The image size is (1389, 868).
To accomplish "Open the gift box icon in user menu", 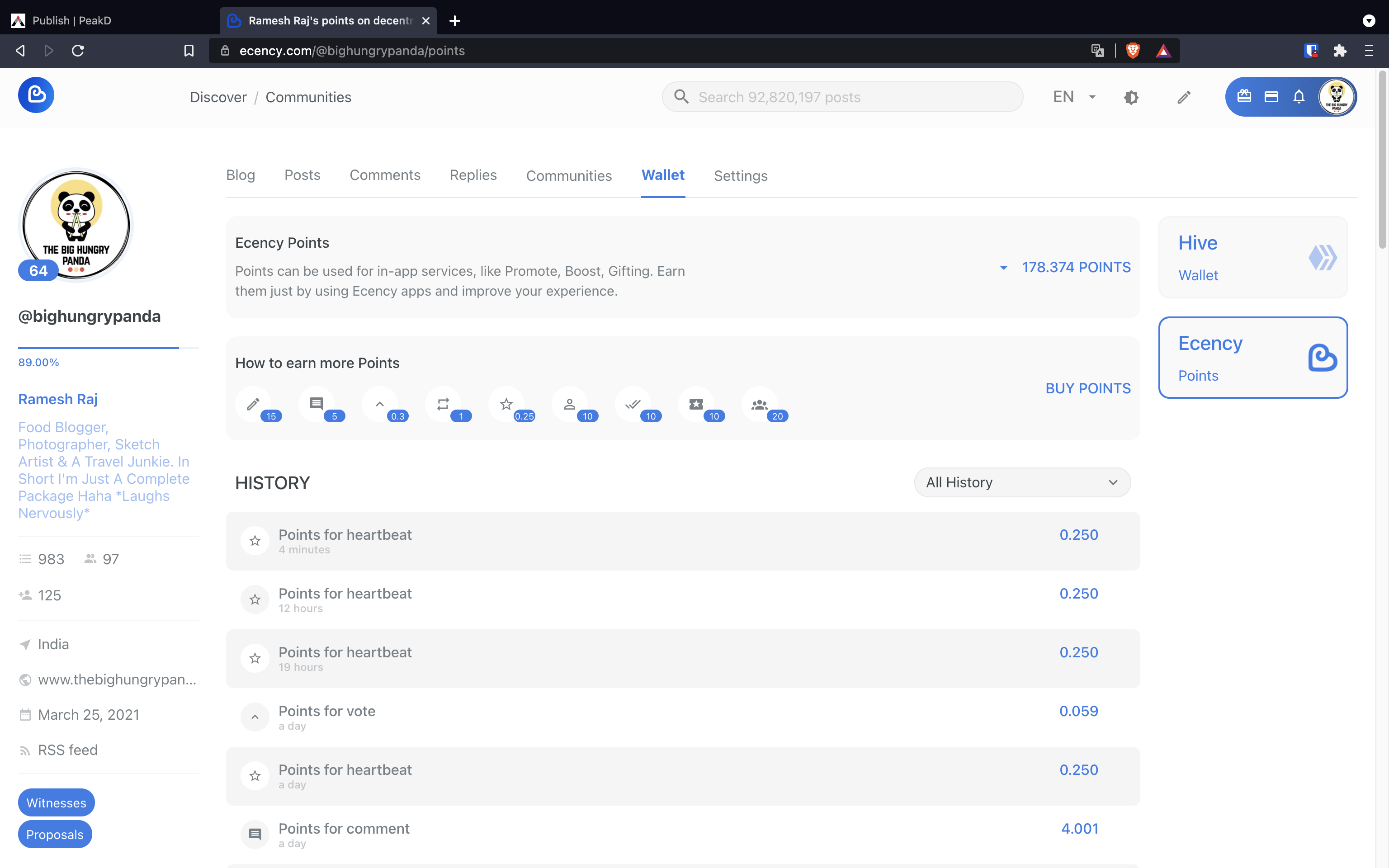I will pyautogui.click(x=1244, y=96).
